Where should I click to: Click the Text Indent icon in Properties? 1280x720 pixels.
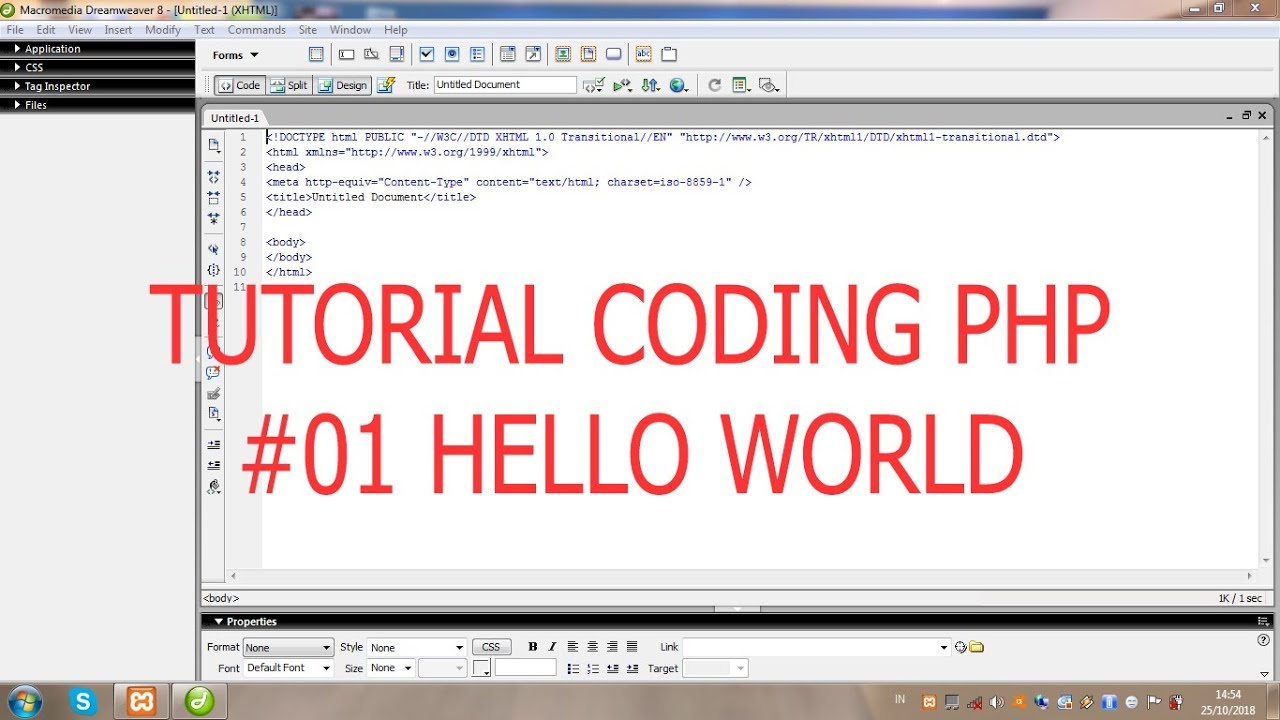pos(632,668)
